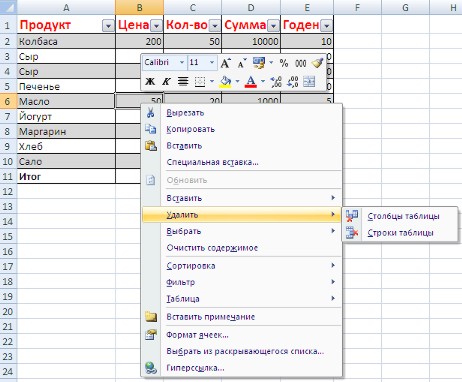Screen dimensions: 462x382
Task: Click the Copy icon in context menu
Action: 150,129
